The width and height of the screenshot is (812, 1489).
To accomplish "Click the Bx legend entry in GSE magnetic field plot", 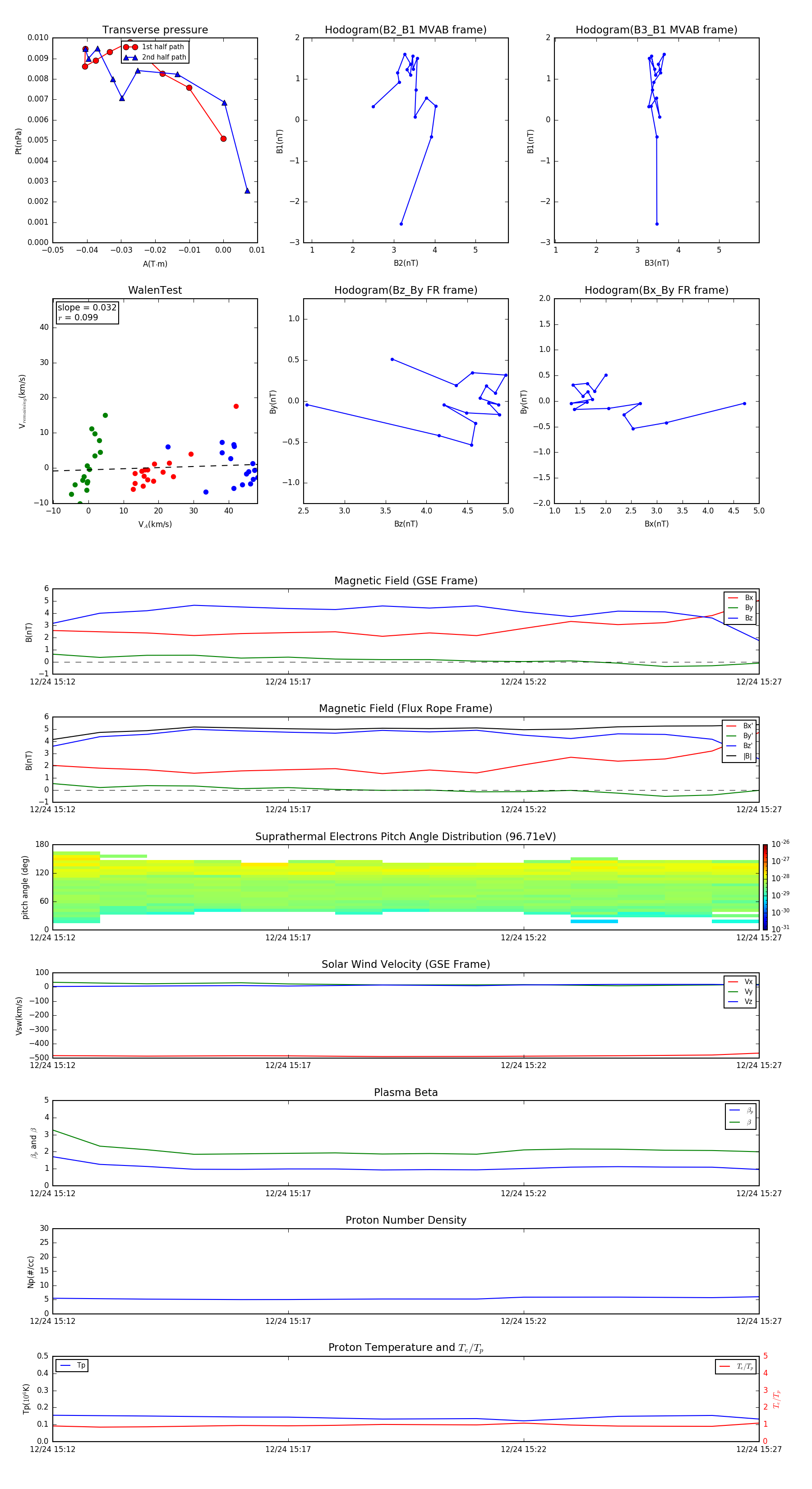I will (740, 598).
